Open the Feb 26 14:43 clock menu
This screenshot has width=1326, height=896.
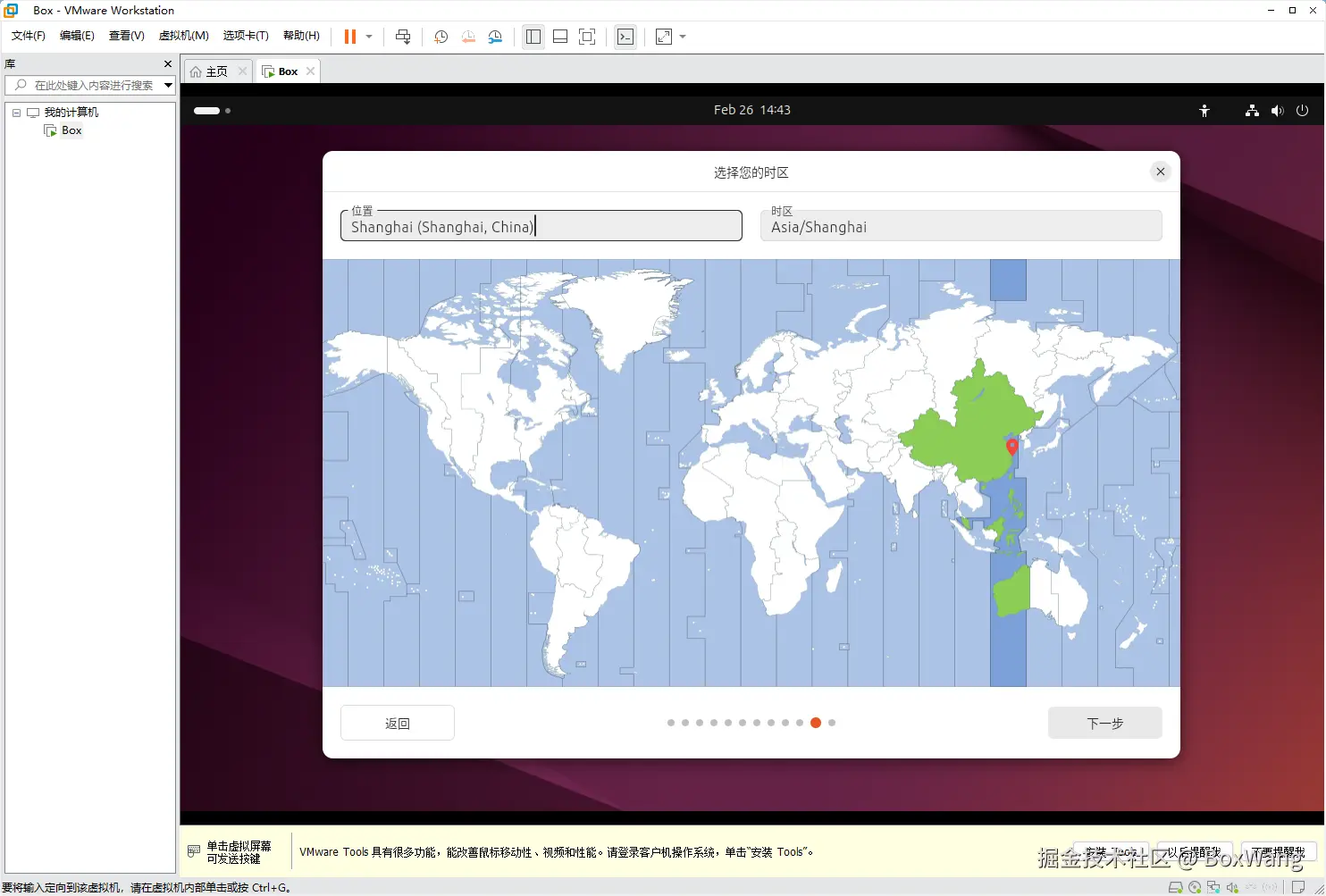751,110
